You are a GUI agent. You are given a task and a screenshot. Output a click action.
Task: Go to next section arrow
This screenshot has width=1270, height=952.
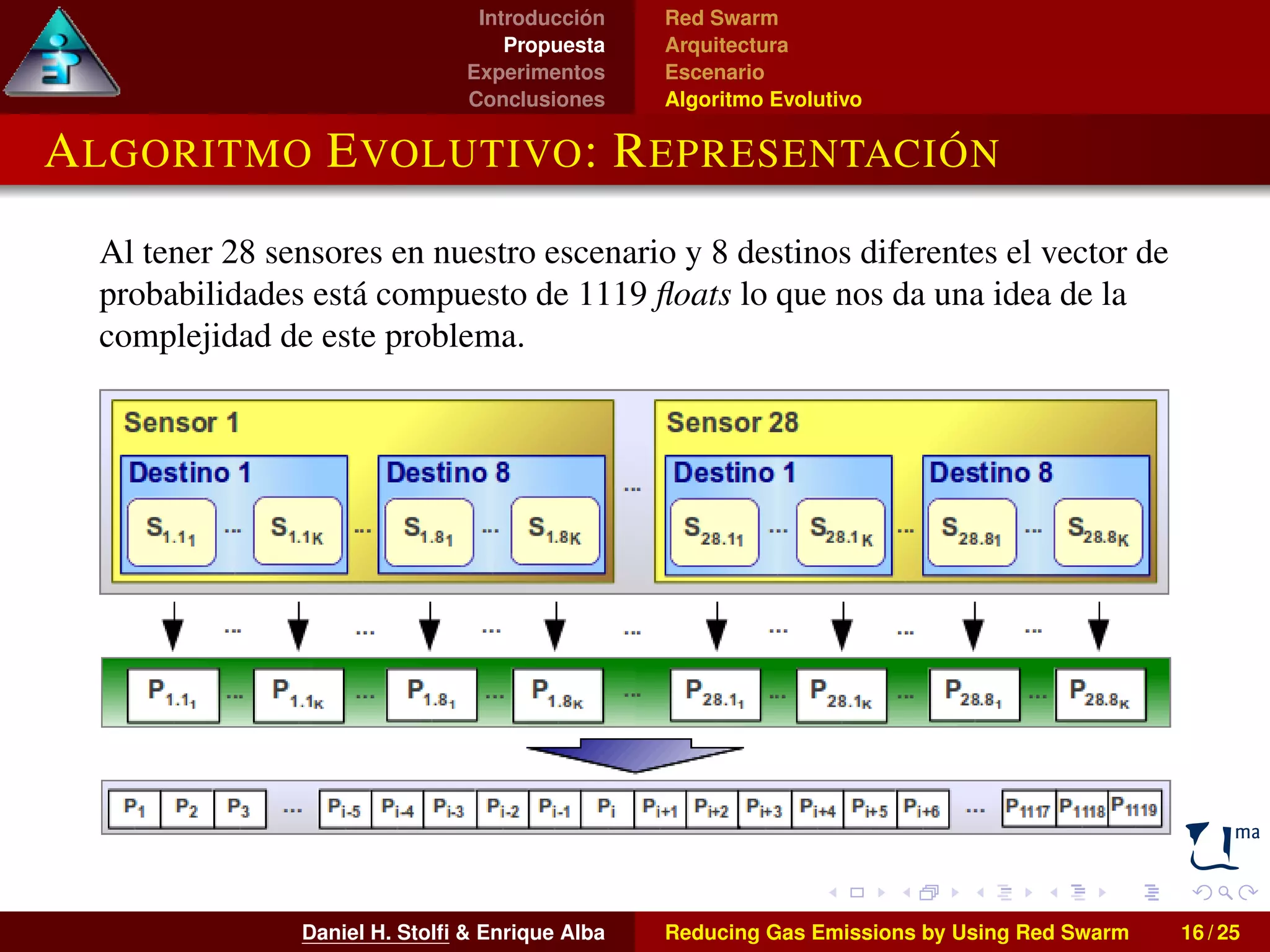(1102, 892)
